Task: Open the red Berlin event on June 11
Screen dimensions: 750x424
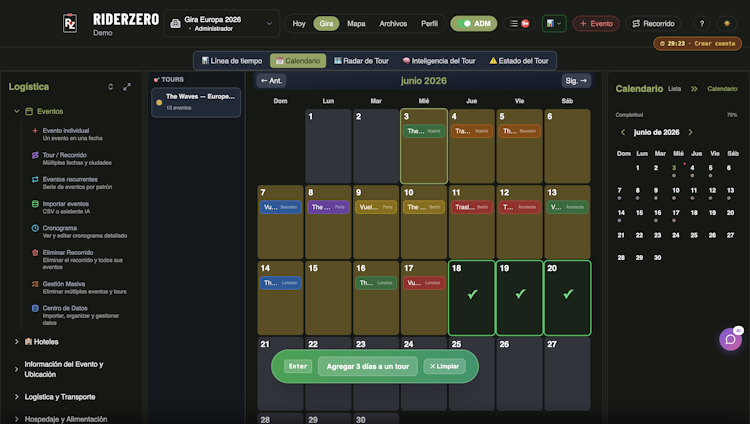Action: point(472,207)
